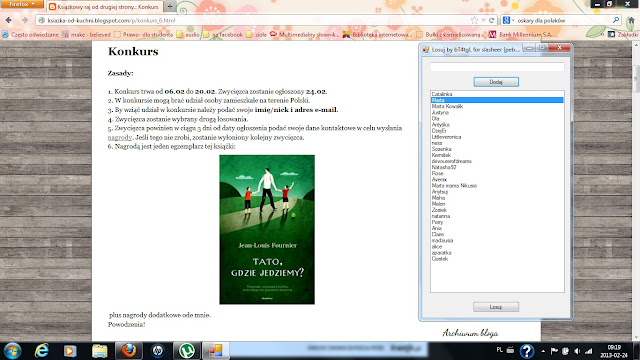
Task: Click the 'Tato, gdzie jedziemy?' book cover
Action: 267,229
